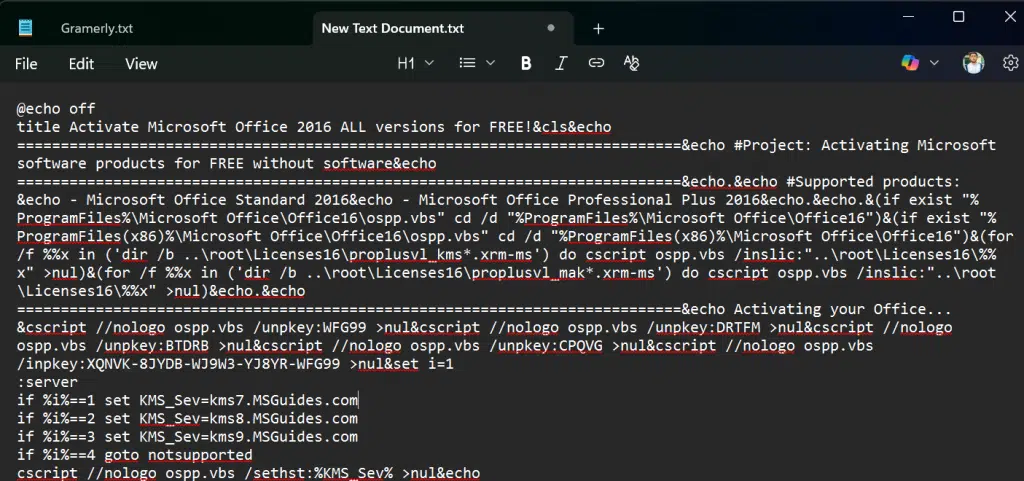The image size is (1024, 481).
Task: Click the Notepad app icon in title bar
Action: [24, 28]
